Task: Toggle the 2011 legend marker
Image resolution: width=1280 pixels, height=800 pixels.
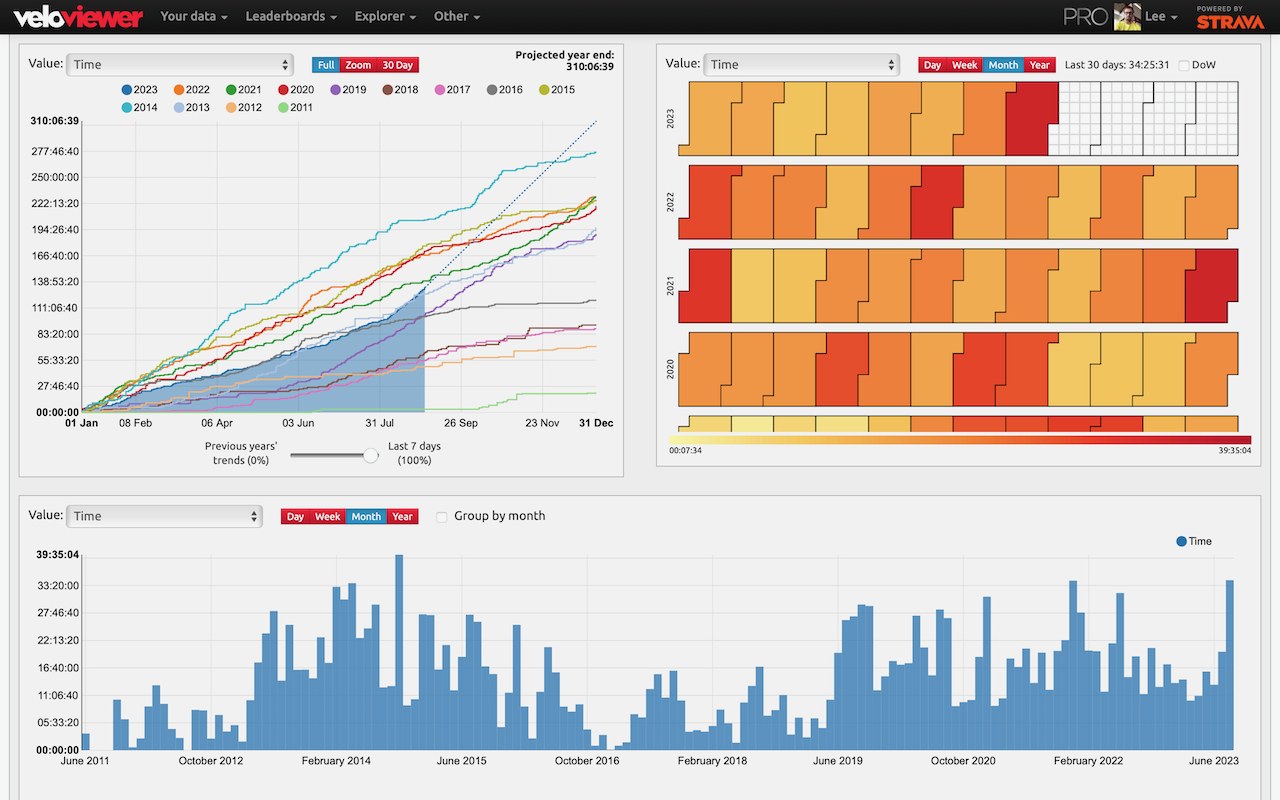Action: click(283, 108)
